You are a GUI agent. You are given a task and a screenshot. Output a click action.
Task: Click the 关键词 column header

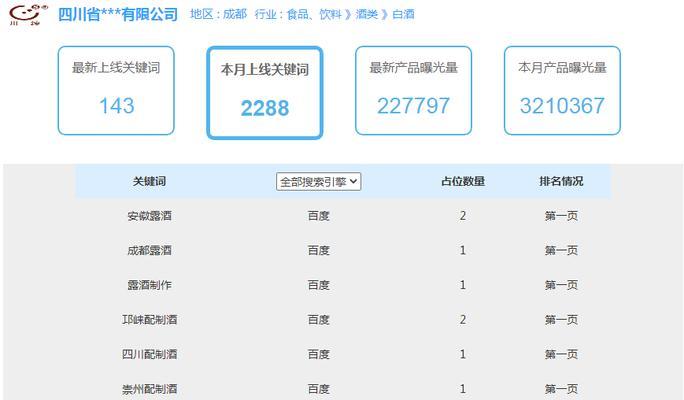(149, 181)
